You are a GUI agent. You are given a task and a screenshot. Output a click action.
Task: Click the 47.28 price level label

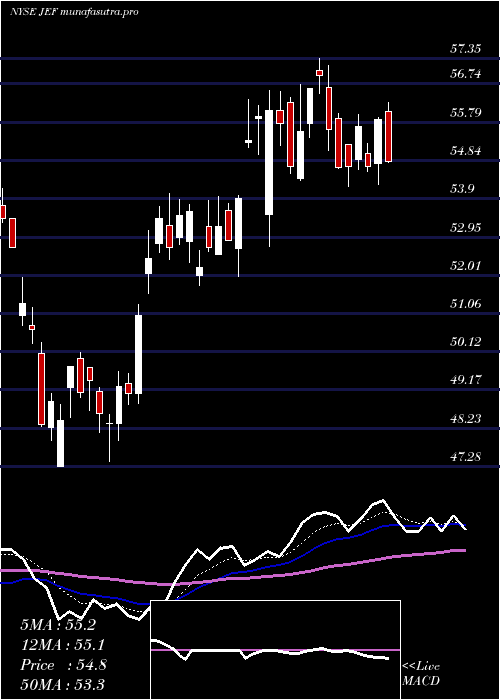click(466, 457)
